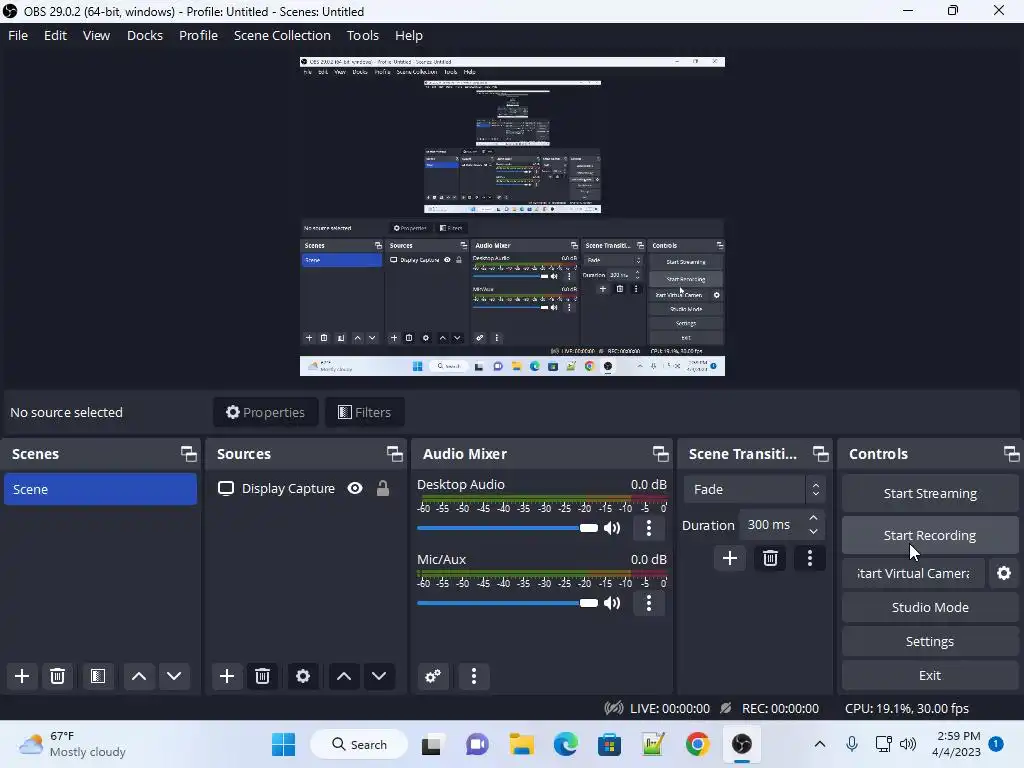Screen dimensions: 1024x768
Task: Delete the selected source with trash icon
Action: [263, 676]
